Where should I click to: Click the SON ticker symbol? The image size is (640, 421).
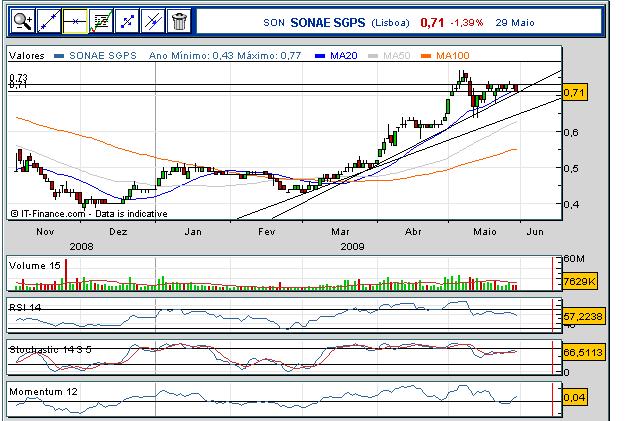274,23
